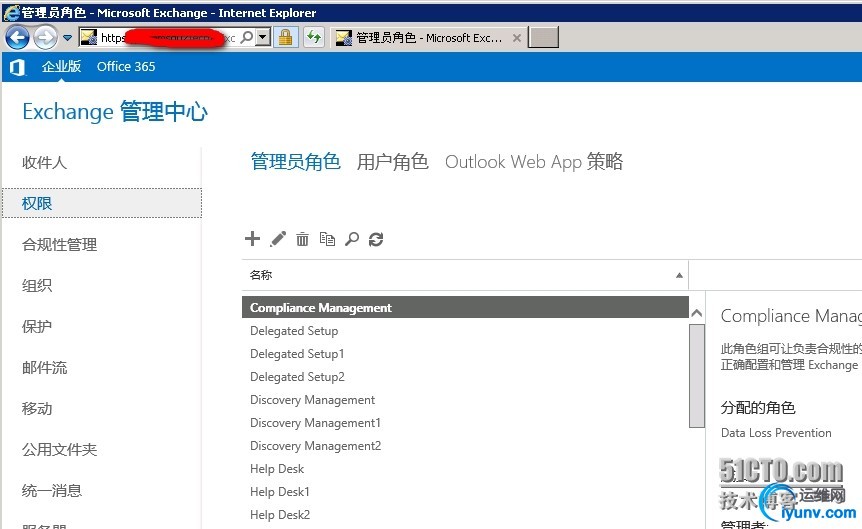Viewport: 862px width, 529px height.
Task: Select the Delegated Setup row
Action: coord(465,330)
